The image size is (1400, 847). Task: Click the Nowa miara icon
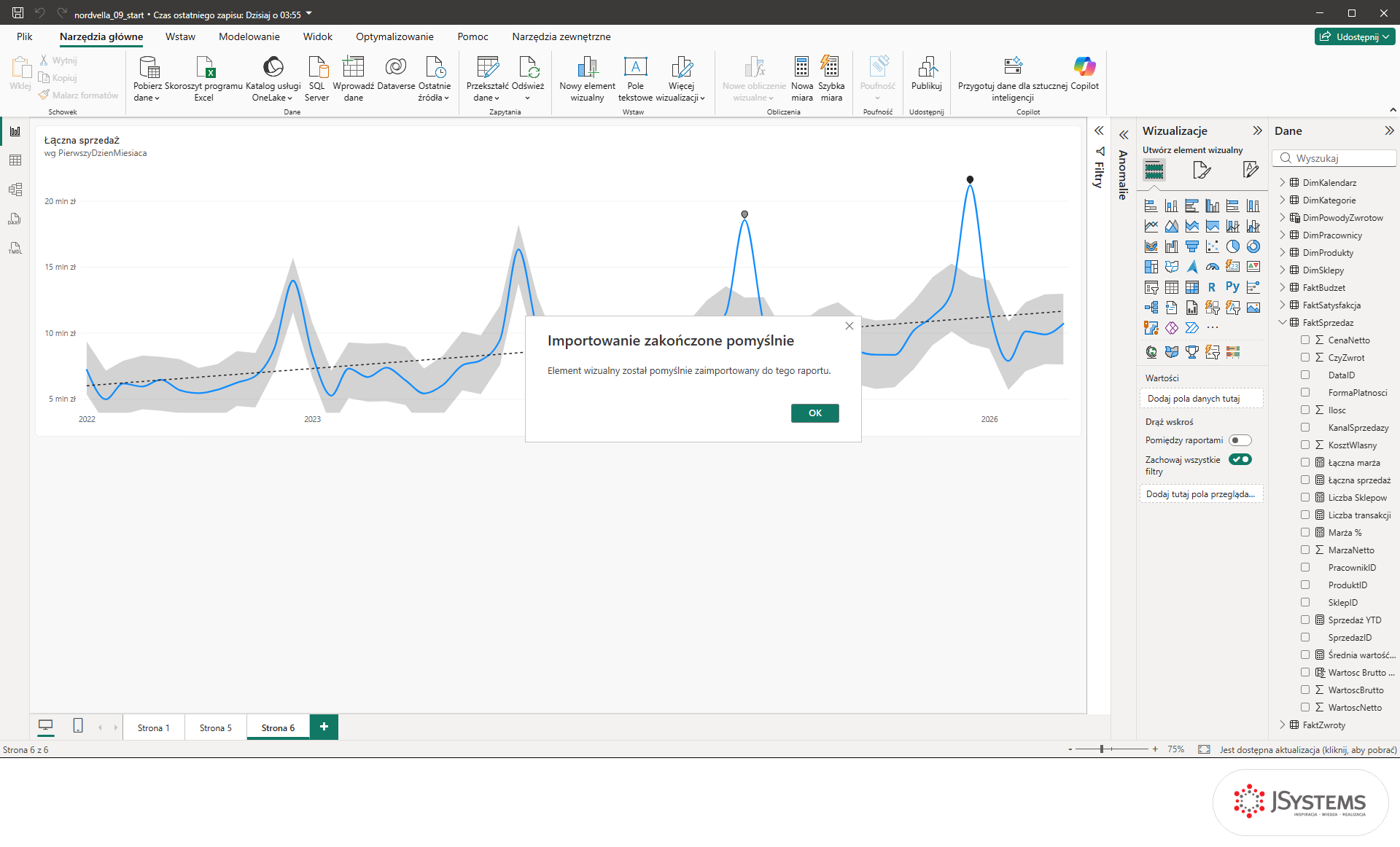tap(801, 68)
